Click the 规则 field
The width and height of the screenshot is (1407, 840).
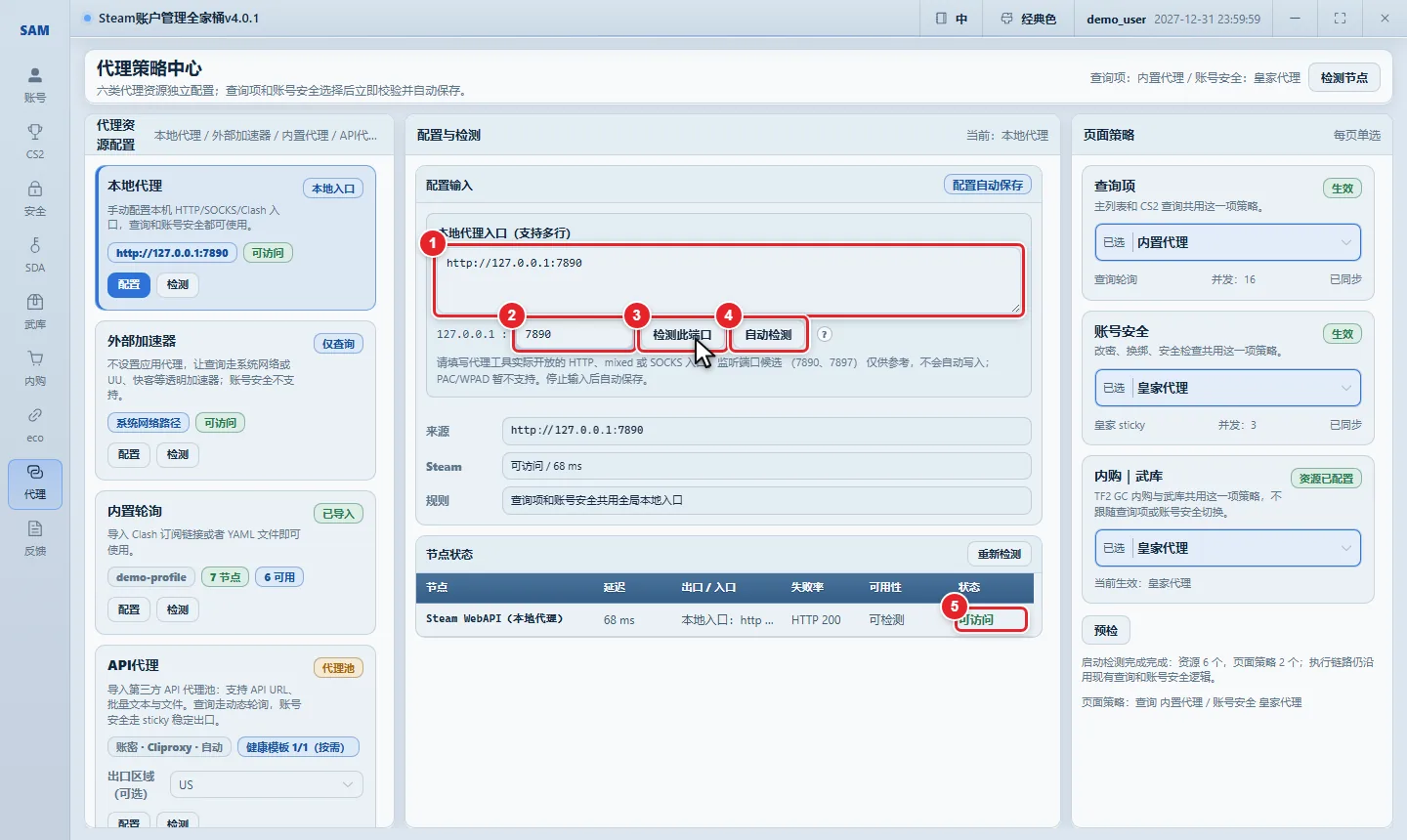pos(767,500)
